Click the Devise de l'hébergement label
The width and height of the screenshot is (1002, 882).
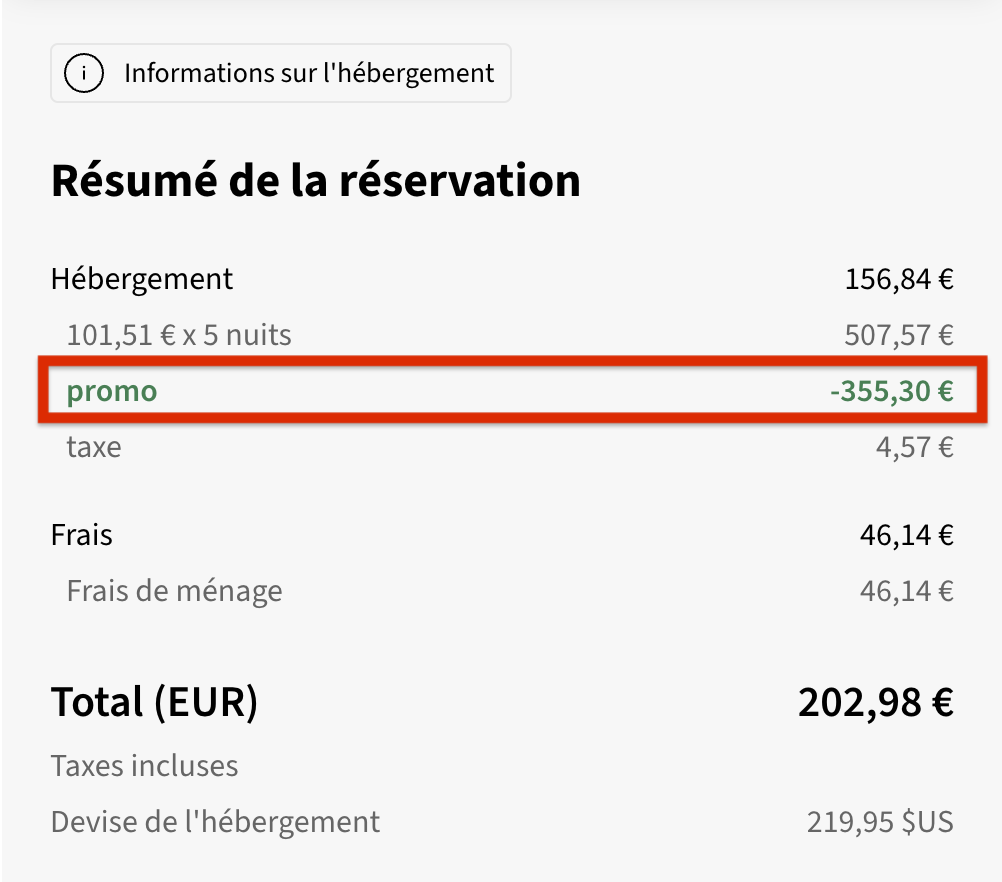(x=215, y=823)
